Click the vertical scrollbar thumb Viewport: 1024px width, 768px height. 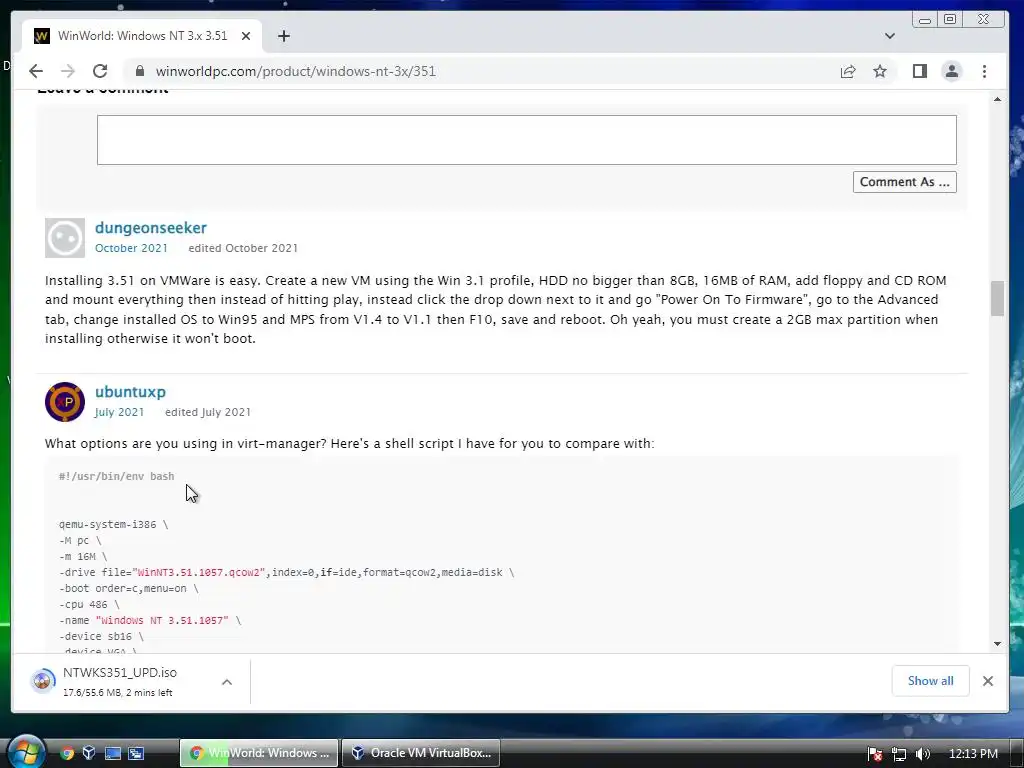(997, 298)
